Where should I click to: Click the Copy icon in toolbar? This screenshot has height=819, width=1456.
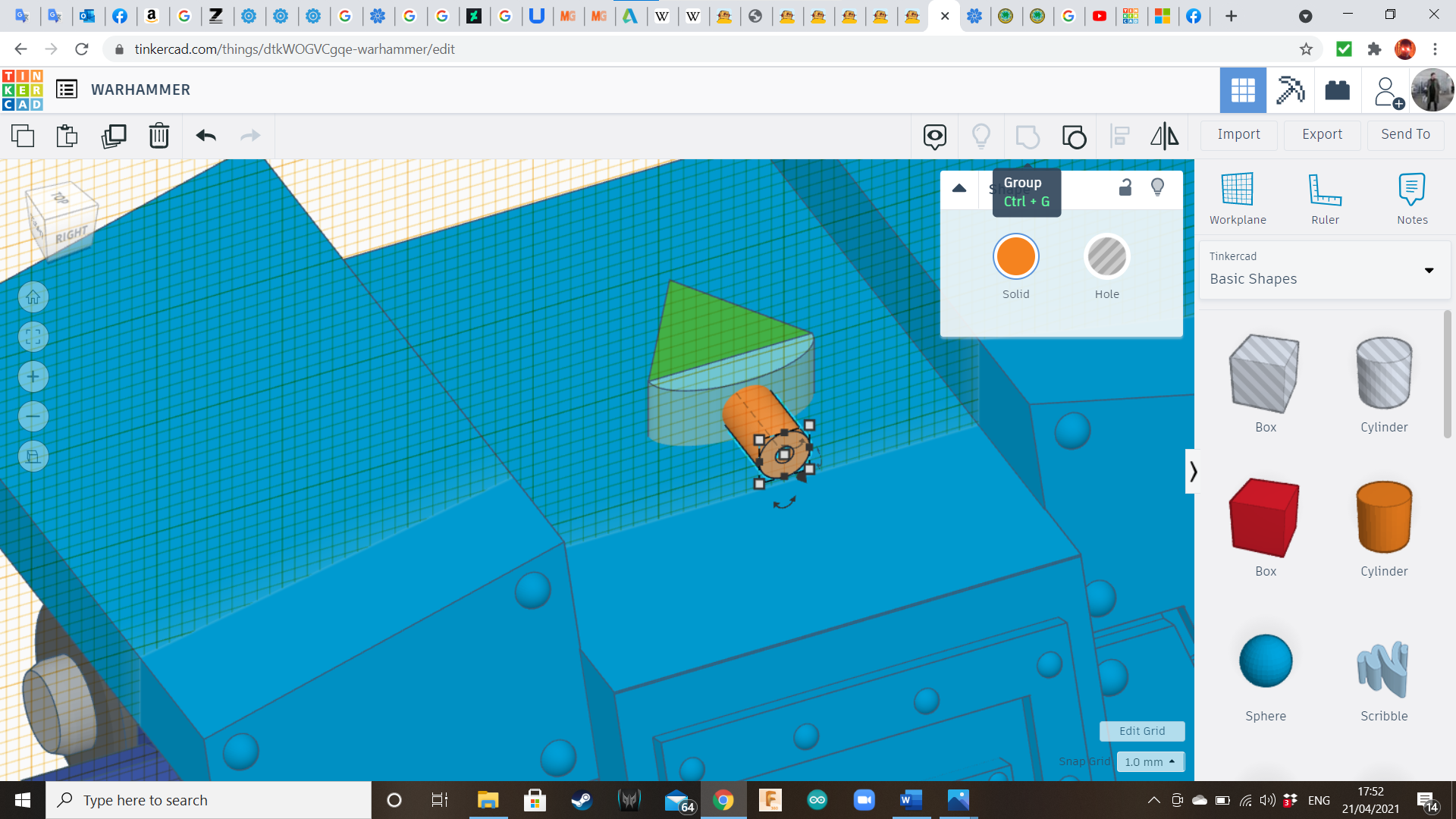coord(23,136)
